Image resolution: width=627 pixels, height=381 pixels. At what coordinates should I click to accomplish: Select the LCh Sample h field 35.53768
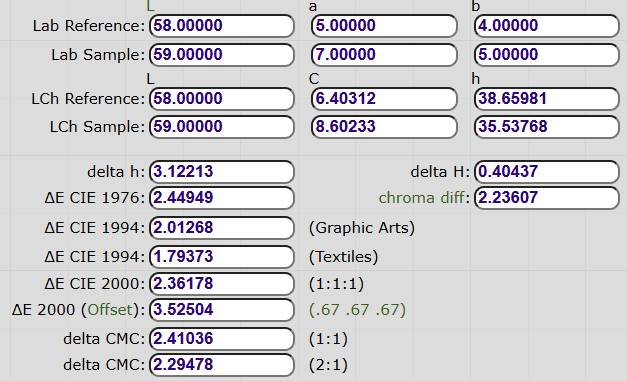click(547, 127)
